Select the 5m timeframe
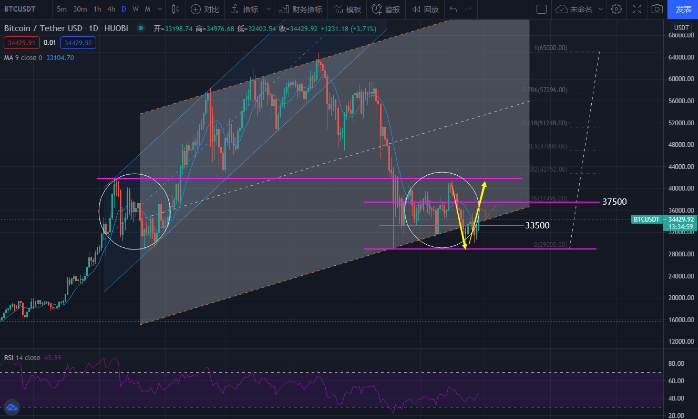This screenshot has height=419, width=698. coord(62,9)
